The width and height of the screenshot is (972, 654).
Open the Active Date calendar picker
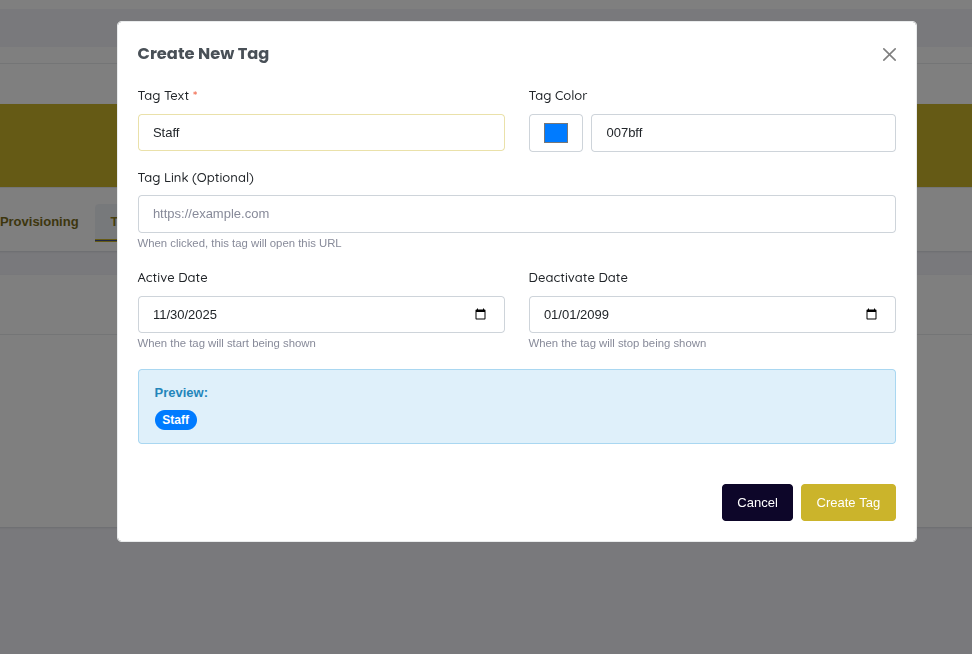(x=482, y=314)
